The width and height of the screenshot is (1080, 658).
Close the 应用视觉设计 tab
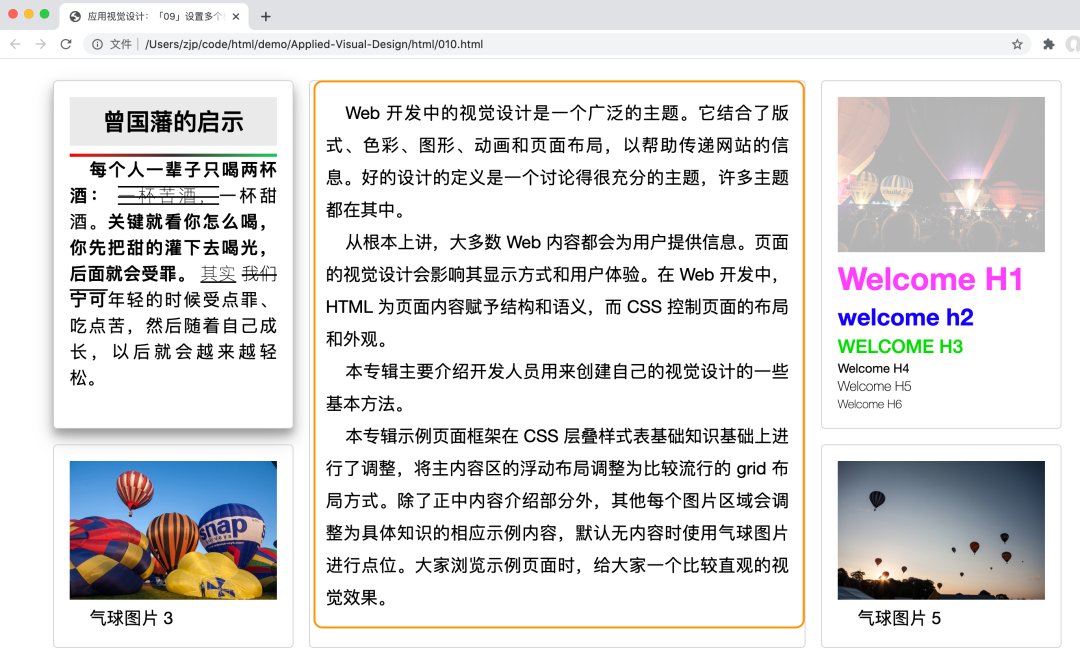point(236,17)
